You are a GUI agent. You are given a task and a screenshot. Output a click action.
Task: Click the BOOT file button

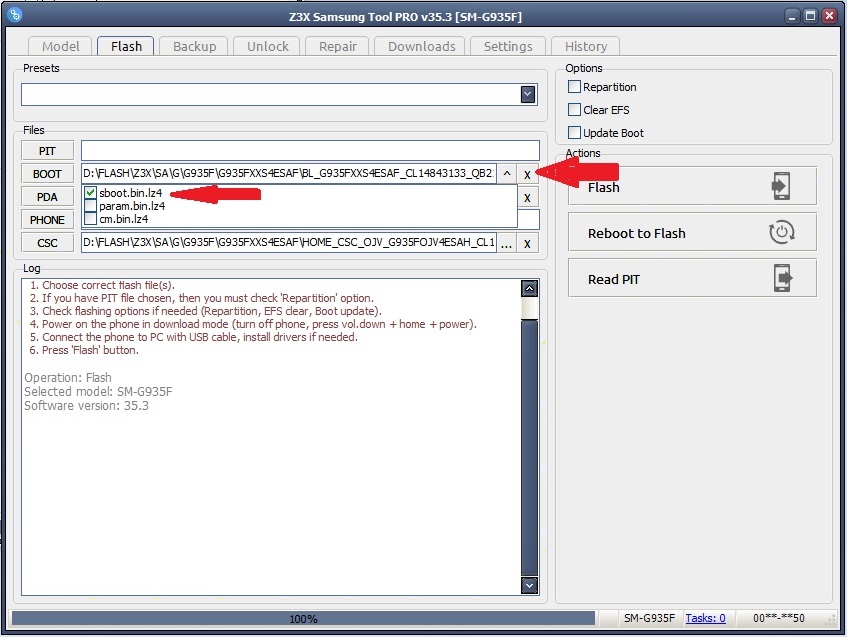click(48, 174)
